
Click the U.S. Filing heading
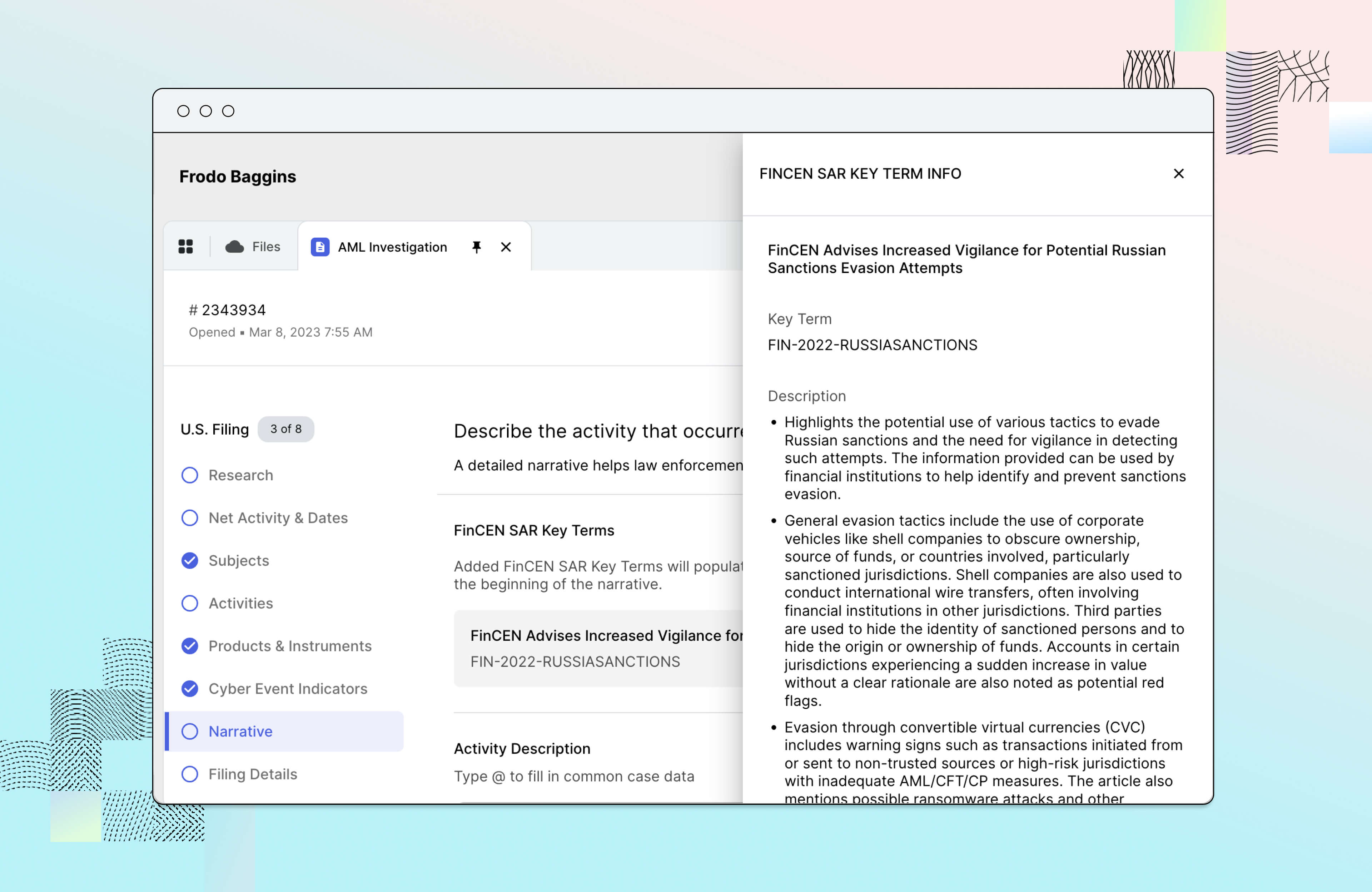pos(214,429)
